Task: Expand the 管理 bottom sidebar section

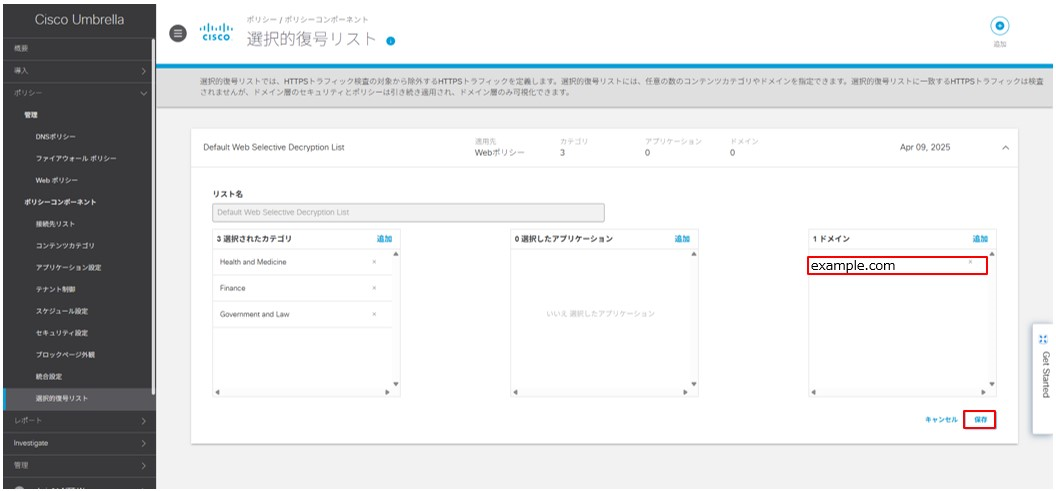Action: [143, 465]
